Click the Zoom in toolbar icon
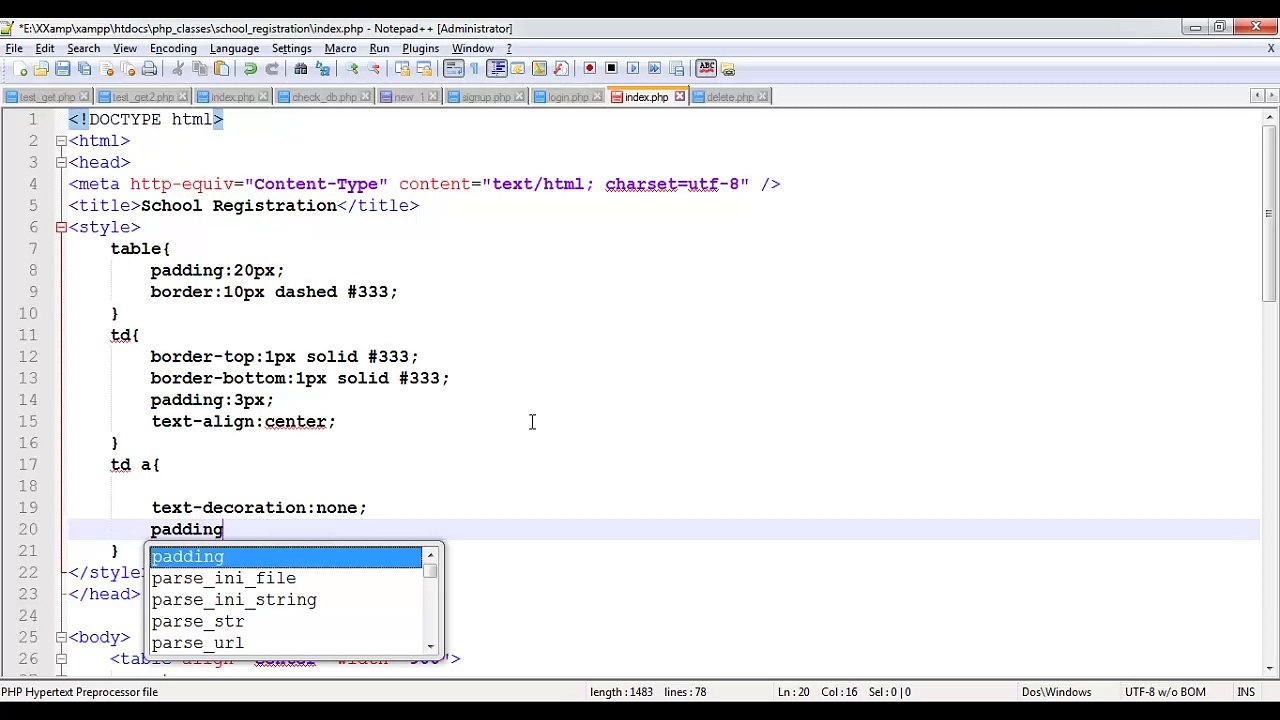This screenshot has width=1280, height=720. (x=351, y=69)
